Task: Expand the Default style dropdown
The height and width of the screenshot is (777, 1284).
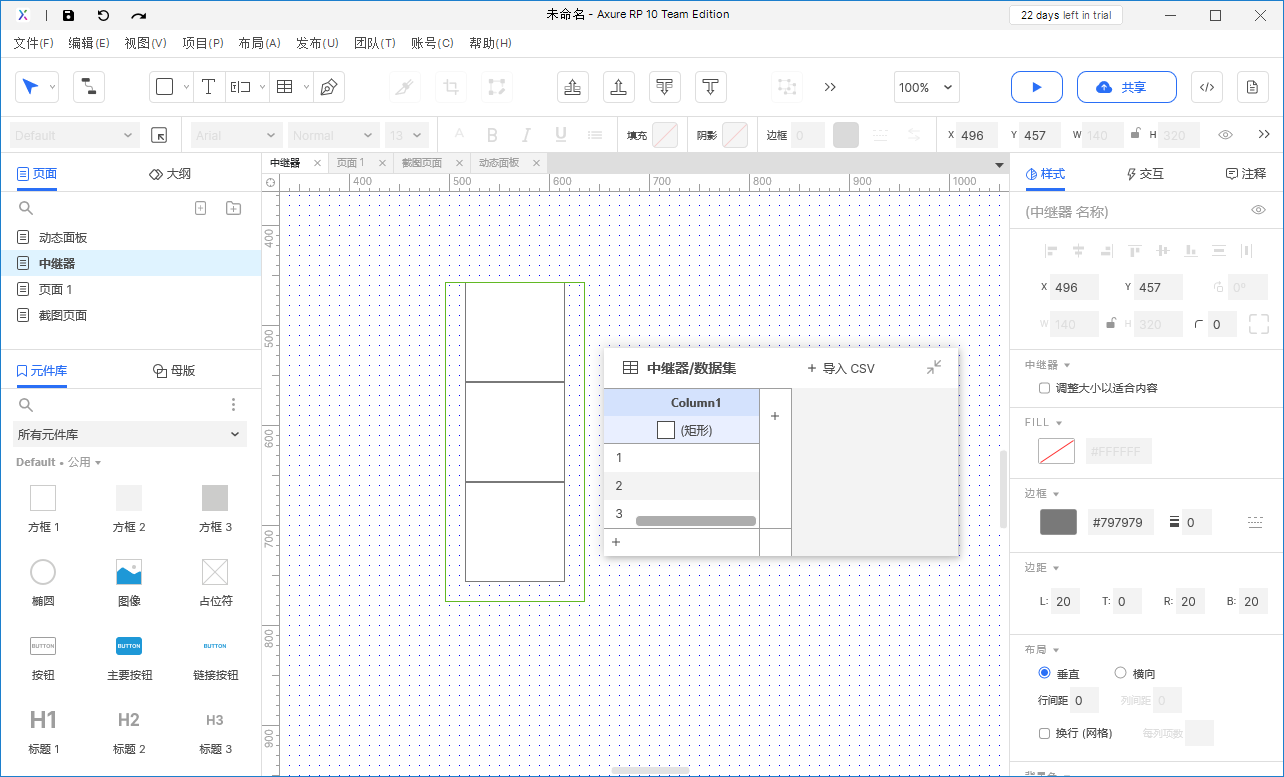Action: point(74,135)
